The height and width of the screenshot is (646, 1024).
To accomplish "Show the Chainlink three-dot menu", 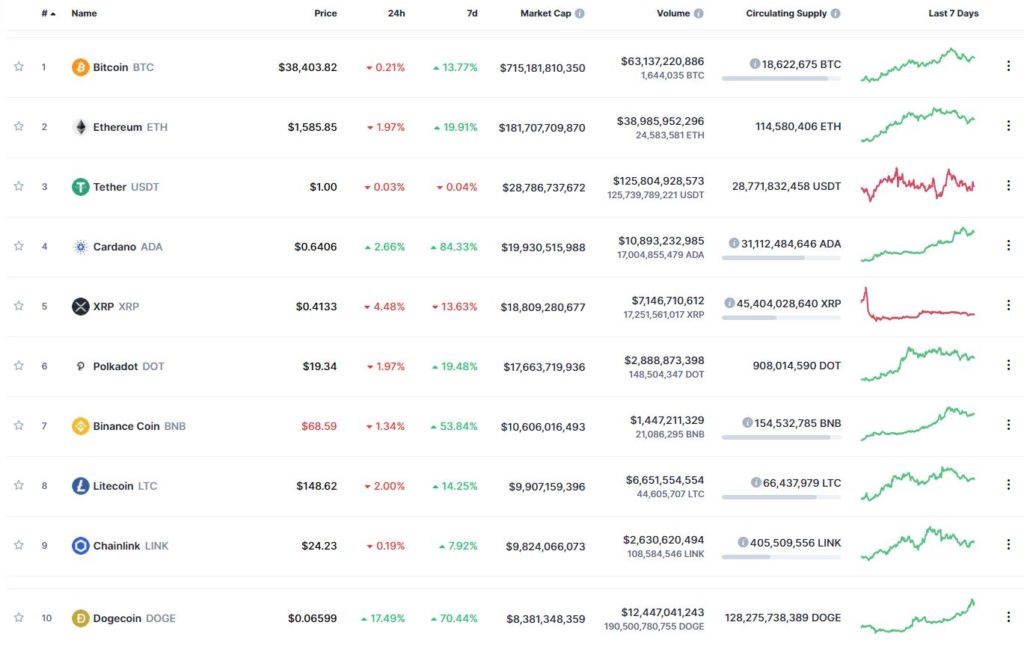I will pyautogui.click(x=1008, y=544).
